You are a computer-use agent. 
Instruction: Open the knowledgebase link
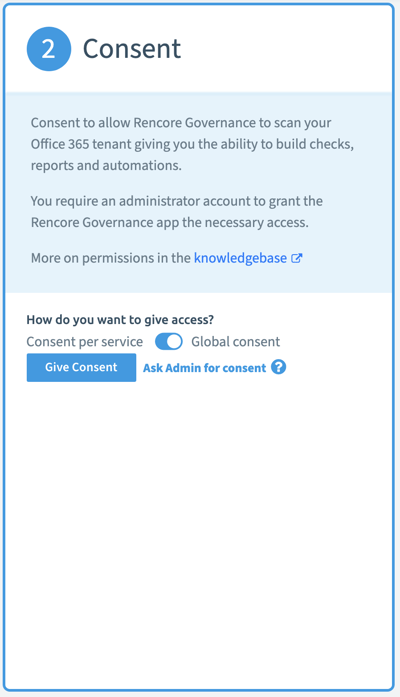click(240, 258)
